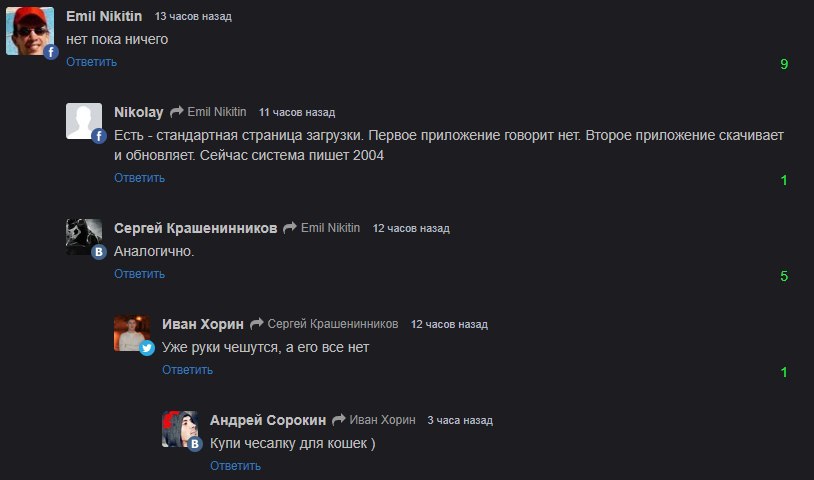Click the reply arrow next to Иван Хорин
Image resolution: width=814 pixels, height=480 pixels.
click(x=256, y=324)
